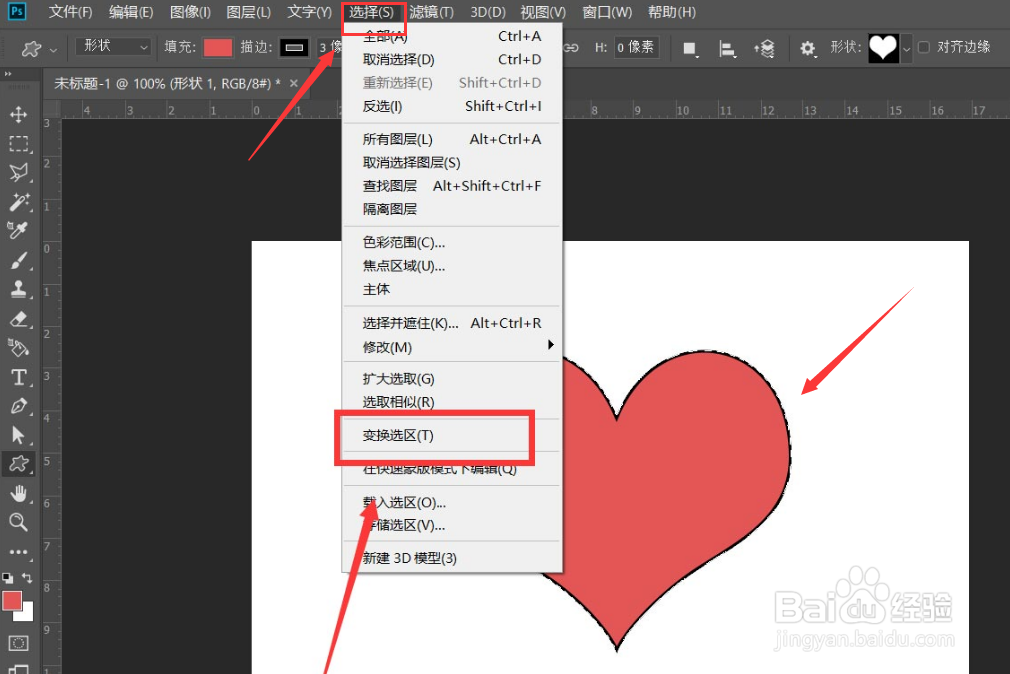Select the Paint Bucket tool

[18, 348]
